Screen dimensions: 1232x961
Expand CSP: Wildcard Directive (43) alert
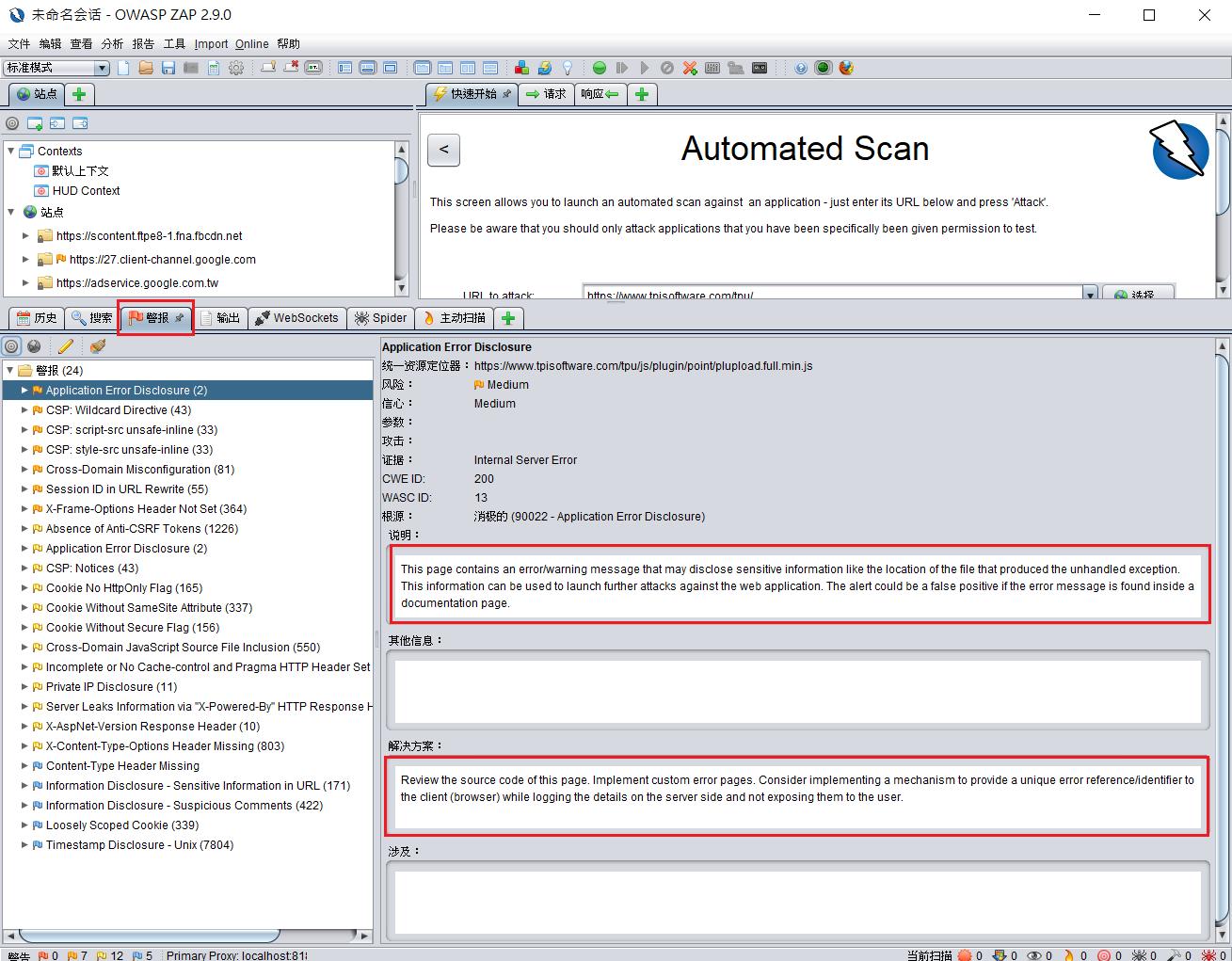[25, 410]
